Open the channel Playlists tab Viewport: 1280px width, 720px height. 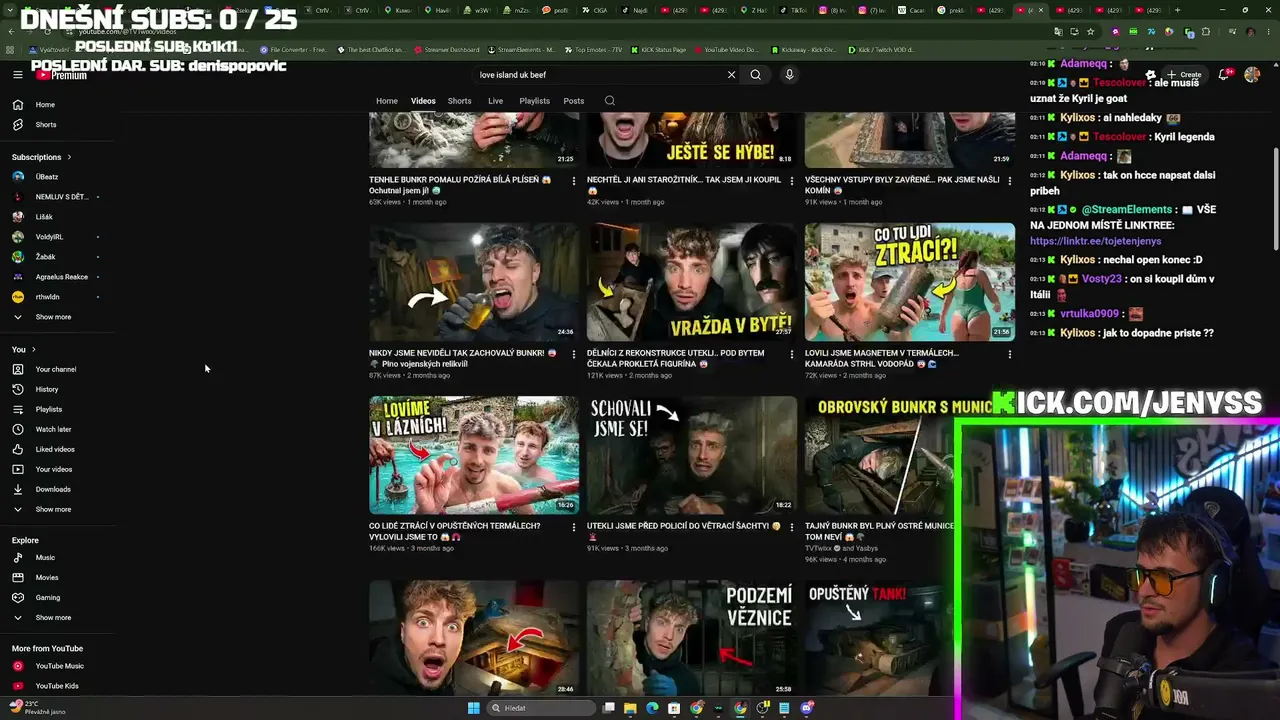[534, 101]
